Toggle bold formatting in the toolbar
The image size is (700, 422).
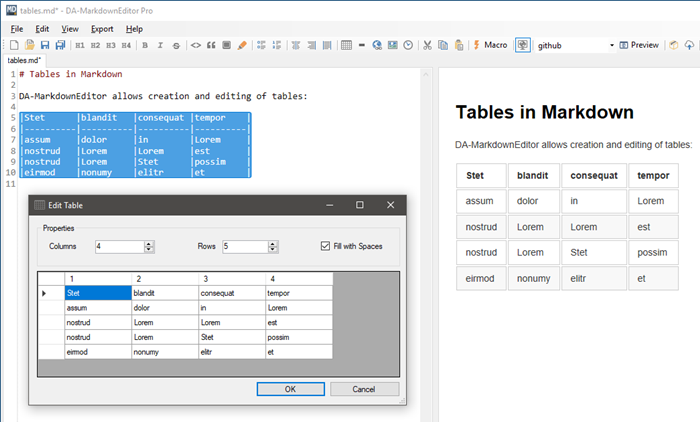pos(145,45)
